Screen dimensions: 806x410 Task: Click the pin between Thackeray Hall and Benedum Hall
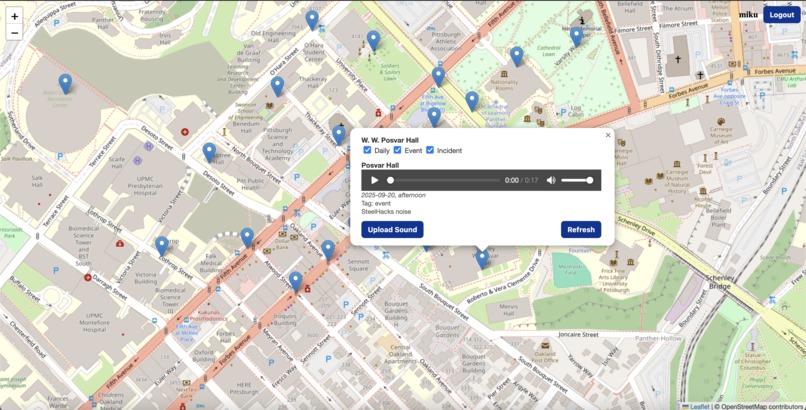click(x=277, y=86)
